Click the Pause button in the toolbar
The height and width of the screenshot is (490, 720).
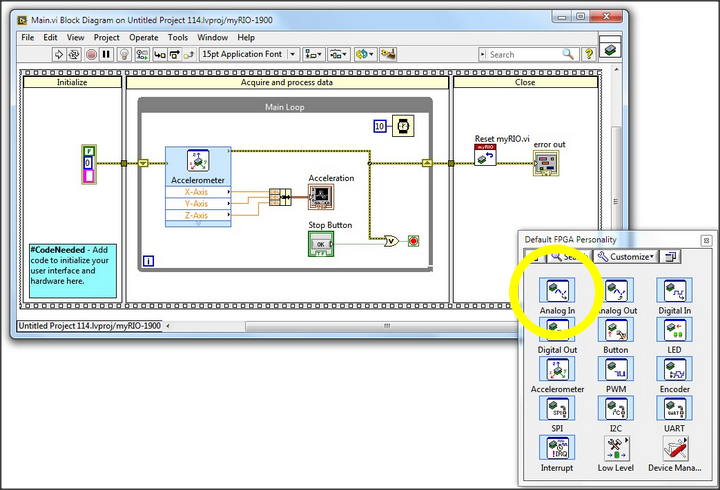click(x=106, y=55)
